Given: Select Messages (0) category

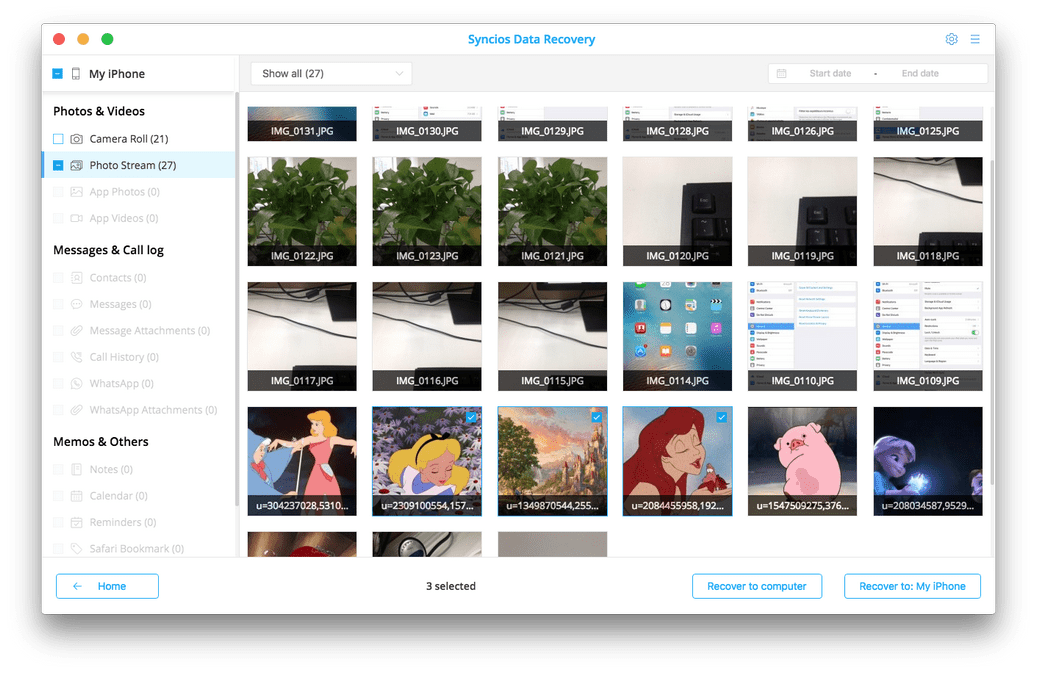Looking at the screenshot, I should coord(139,304).
